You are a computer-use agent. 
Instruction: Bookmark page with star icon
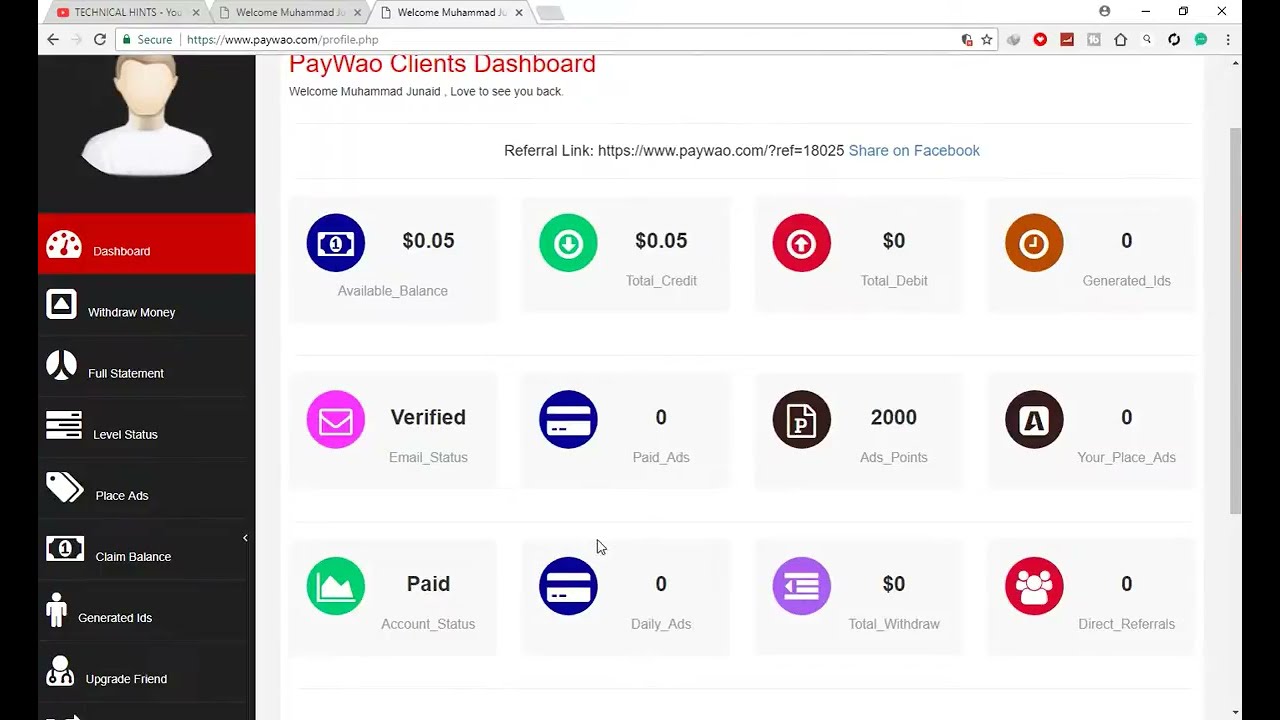(987, 40)
